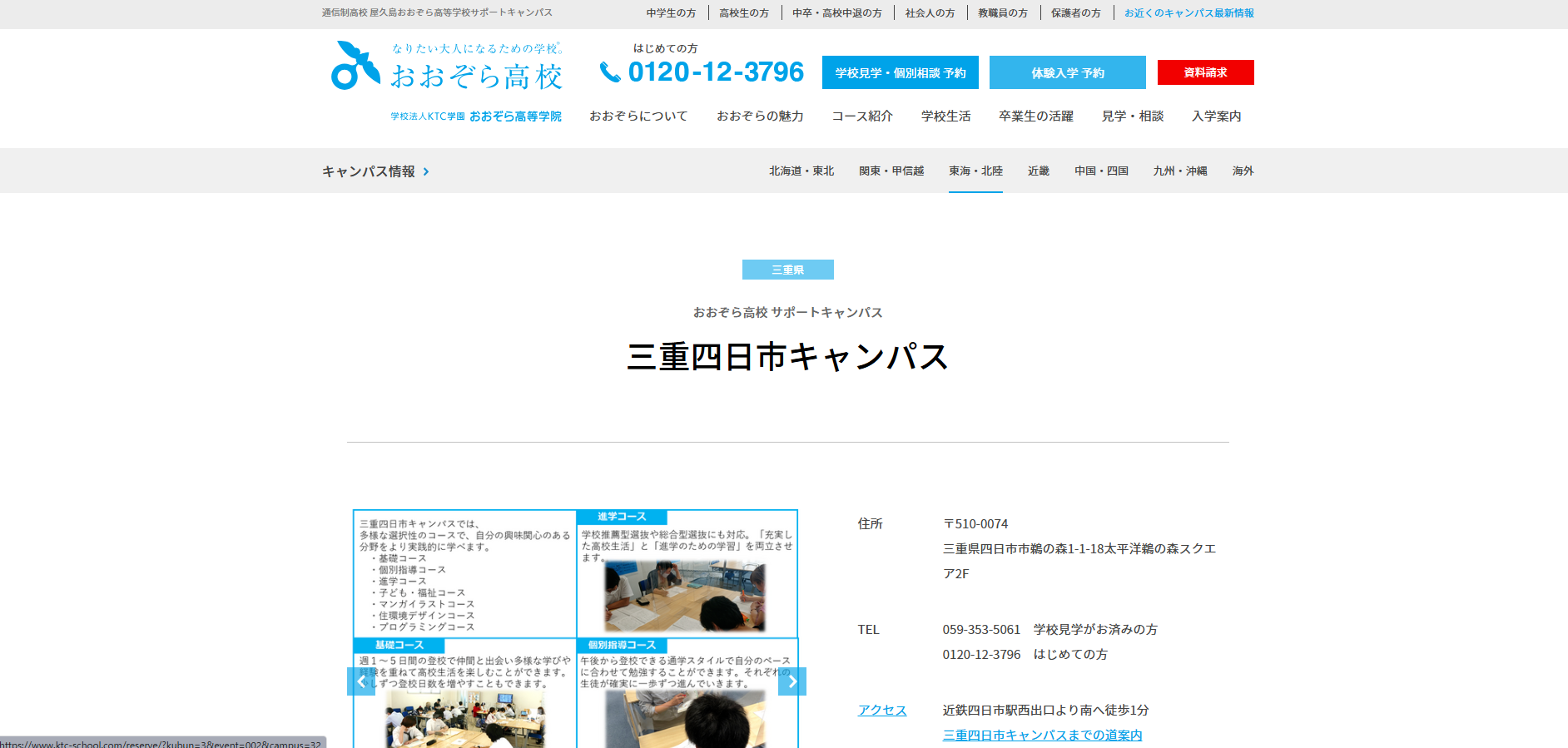Select the 北海道・東北 region tab
1568x748 pixels.
[801, 171]
